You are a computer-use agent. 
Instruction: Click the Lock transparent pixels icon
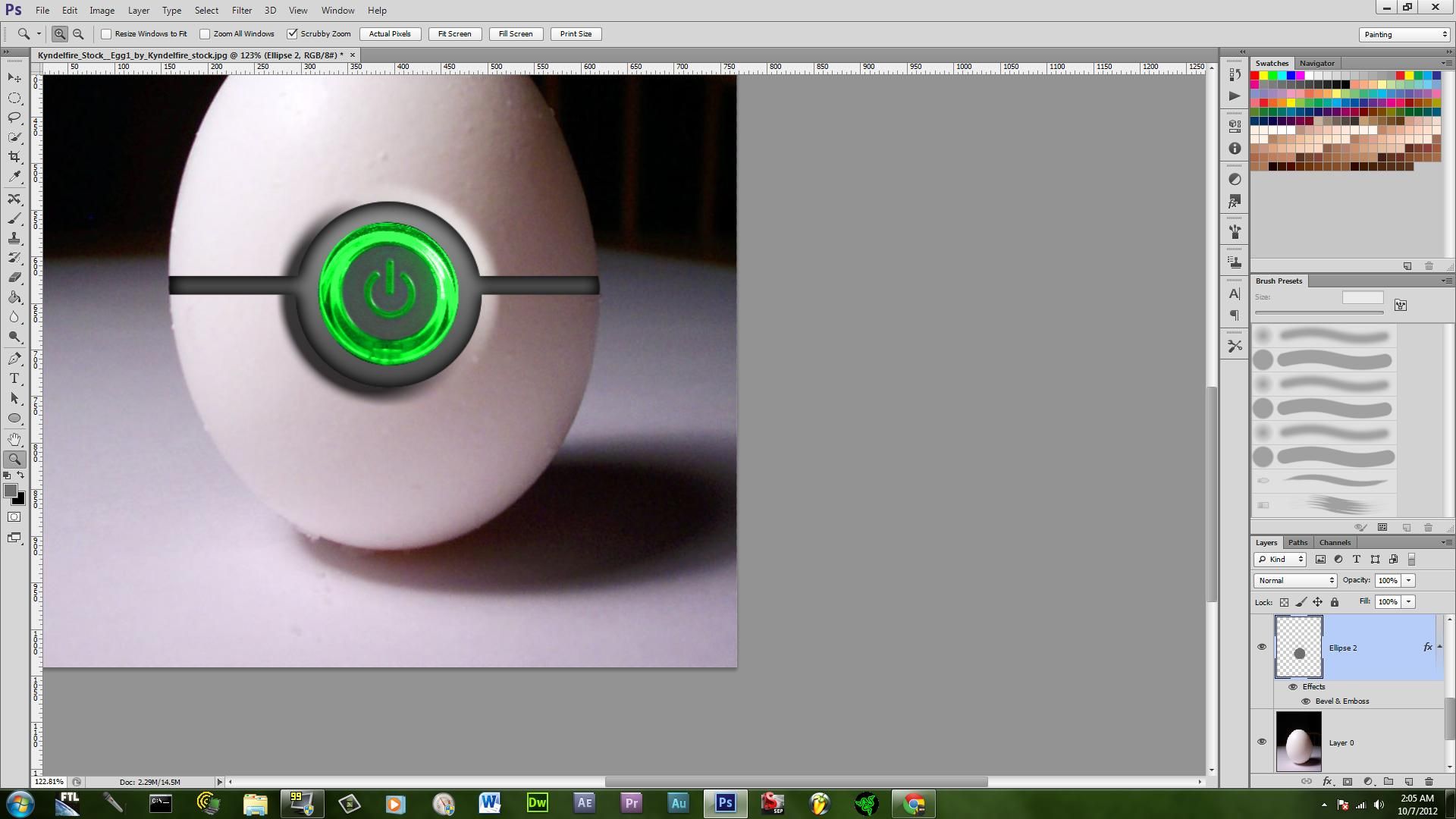[x=1284, y=601]
